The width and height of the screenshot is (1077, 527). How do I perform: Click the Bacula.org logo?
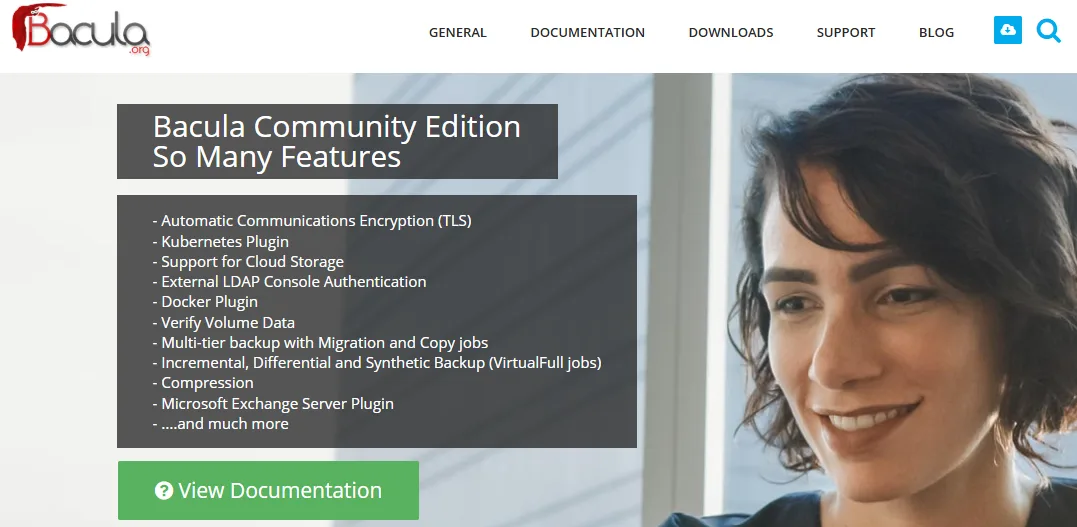(80, 29)
